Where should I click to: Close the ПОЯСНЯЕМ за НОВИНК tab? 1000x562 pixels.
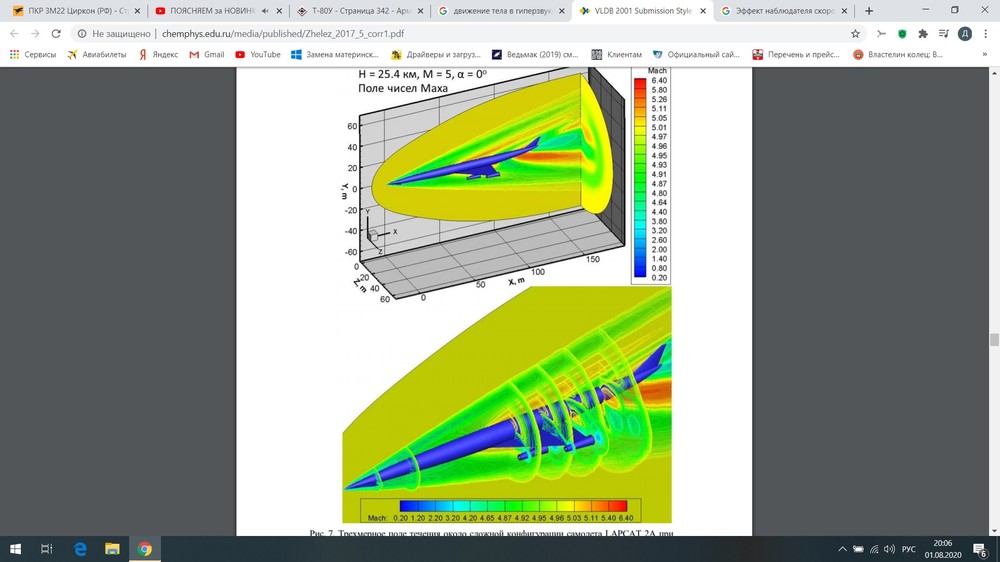pos(279,11)
